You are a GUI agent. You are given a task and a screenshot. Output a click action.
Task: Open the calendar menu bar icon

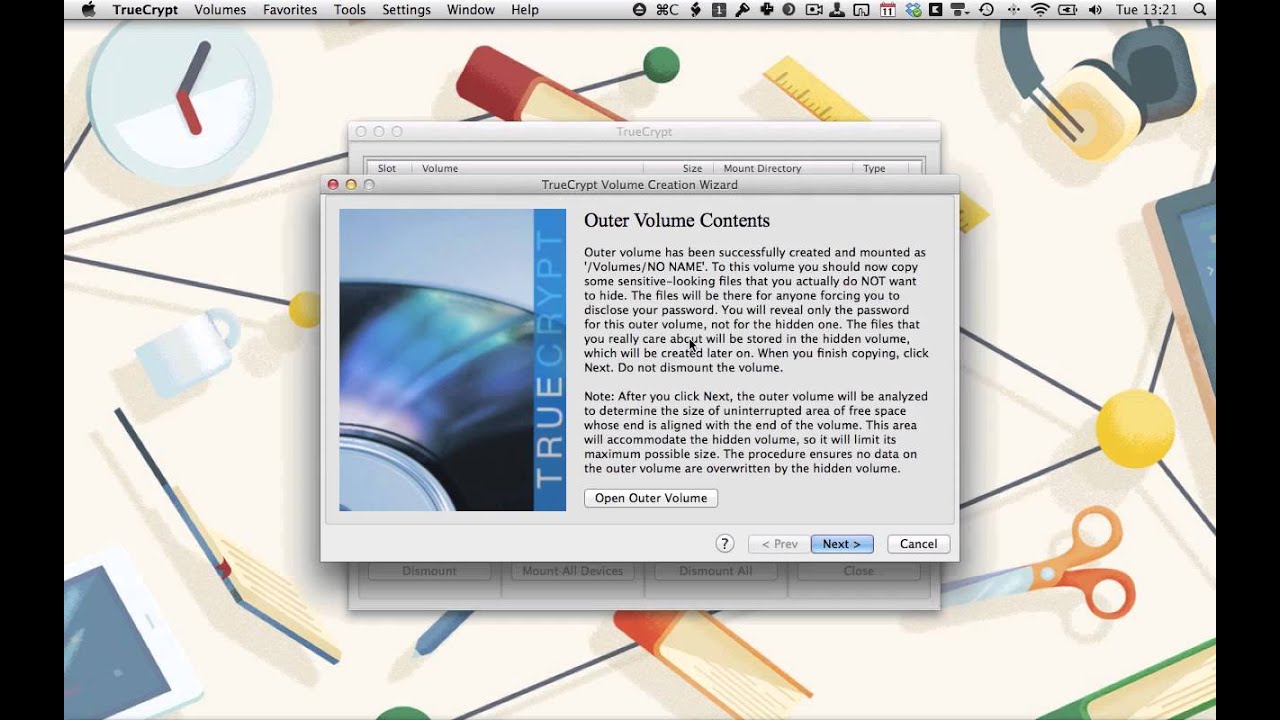888,10
